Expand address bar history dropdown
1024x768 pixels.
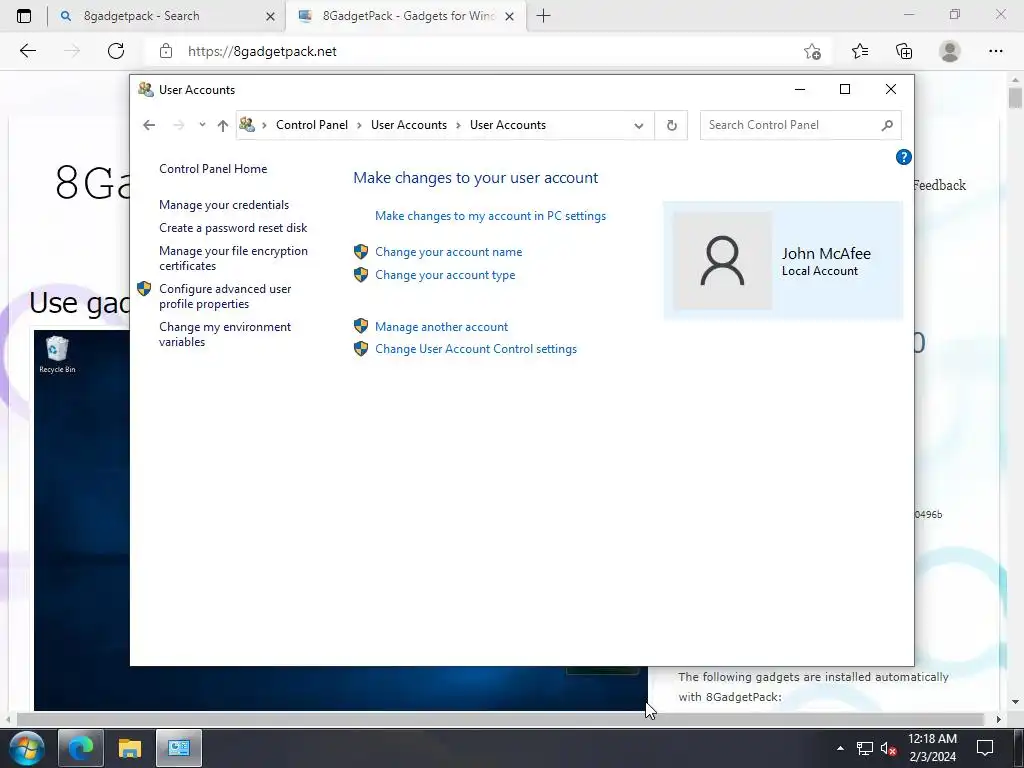point(639,125)
